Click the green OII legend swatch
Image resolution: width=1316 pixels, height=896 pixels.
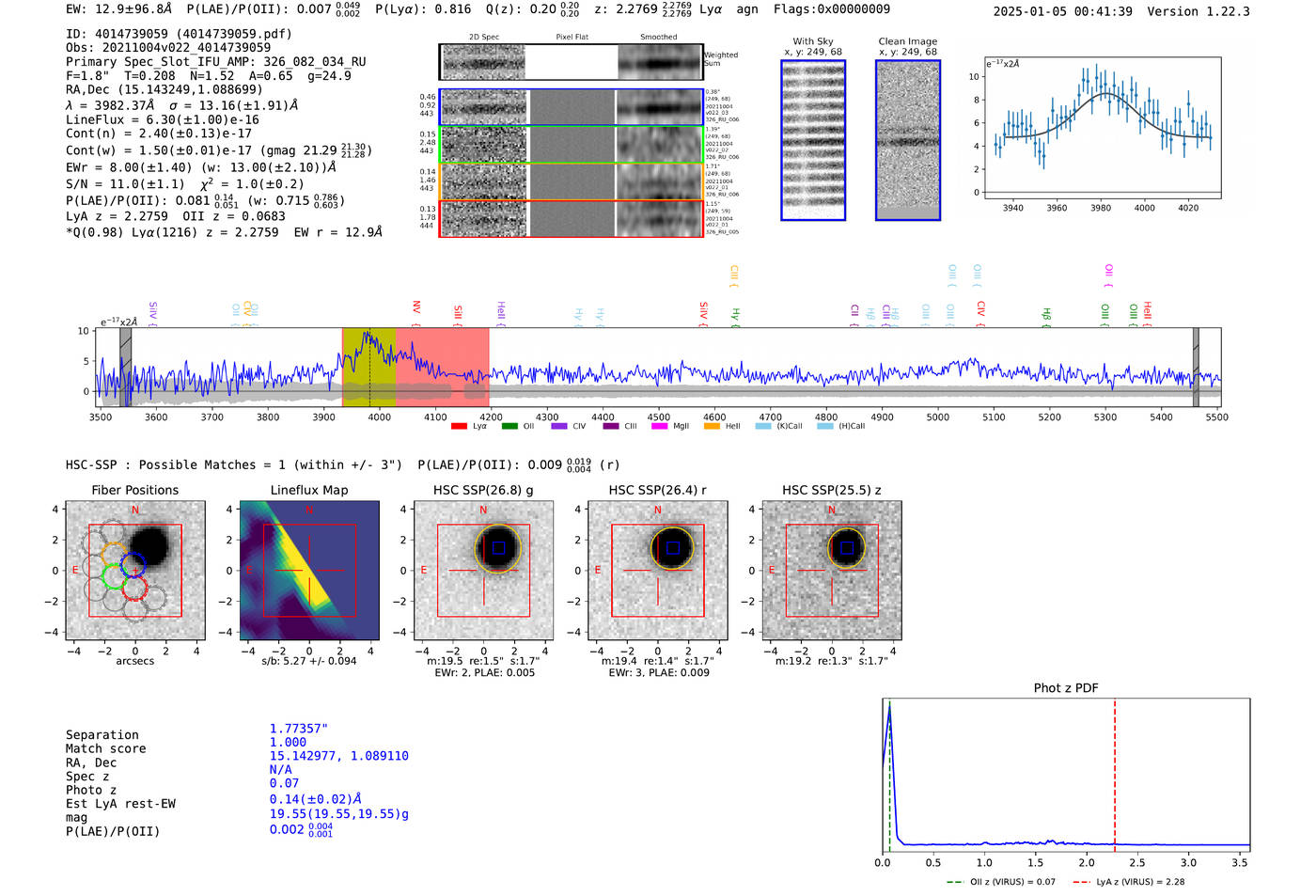509,426
